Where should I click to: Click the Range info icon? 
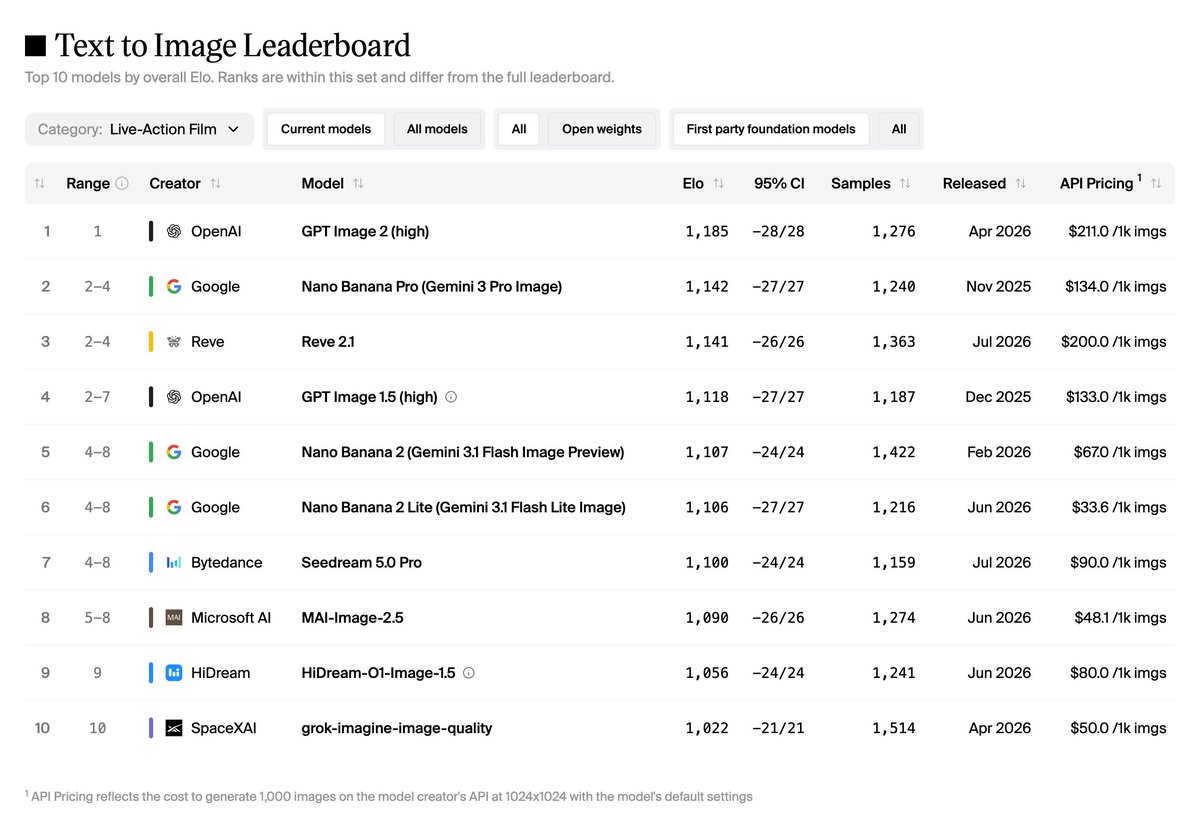[122, 184]
